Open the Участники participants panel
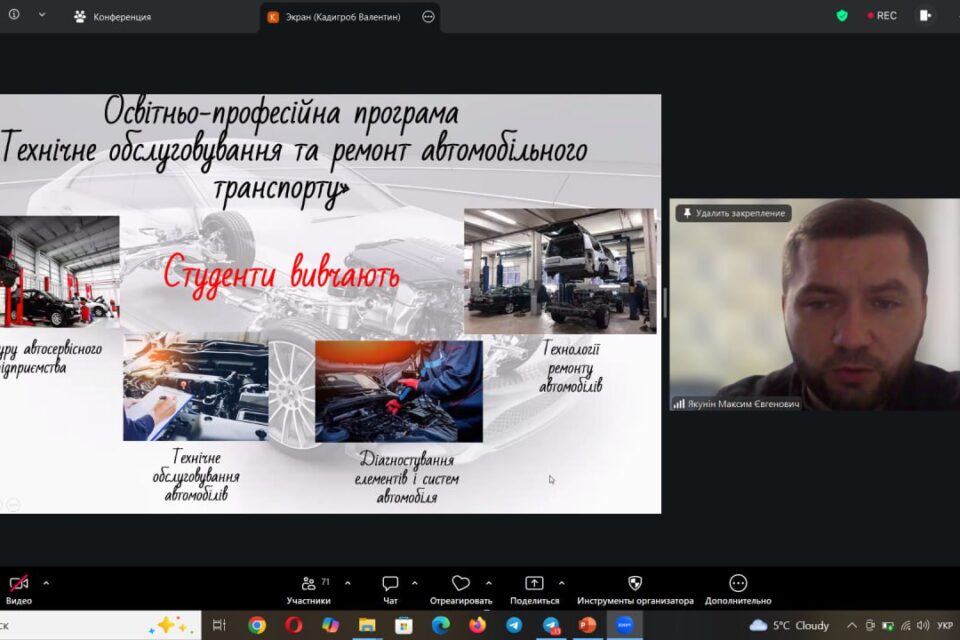 (x=309, y=590)
